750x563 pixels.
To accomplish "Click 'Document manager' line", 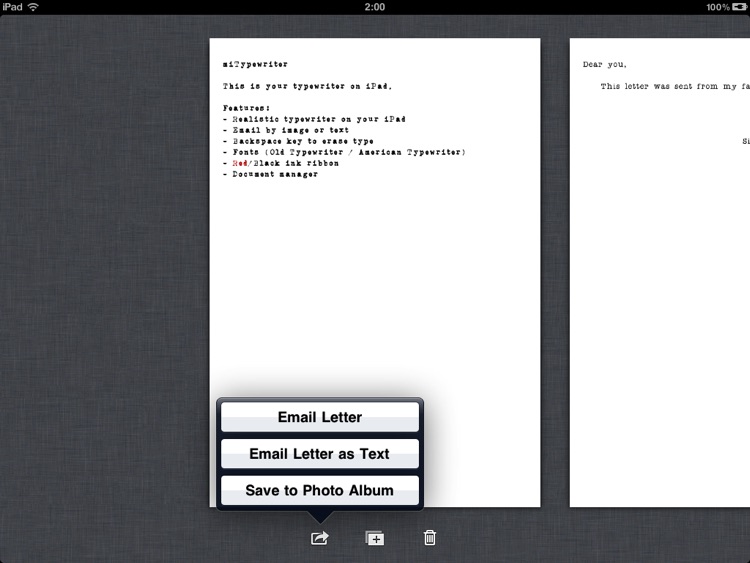I will [270, 174].
